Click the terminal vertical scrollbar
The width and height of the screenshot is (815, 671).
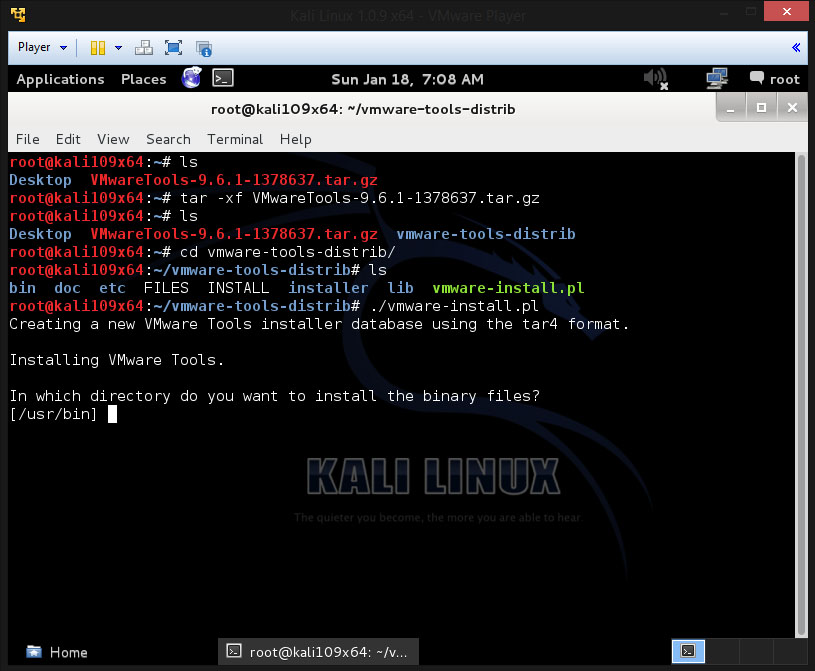(x=801, y=395)
